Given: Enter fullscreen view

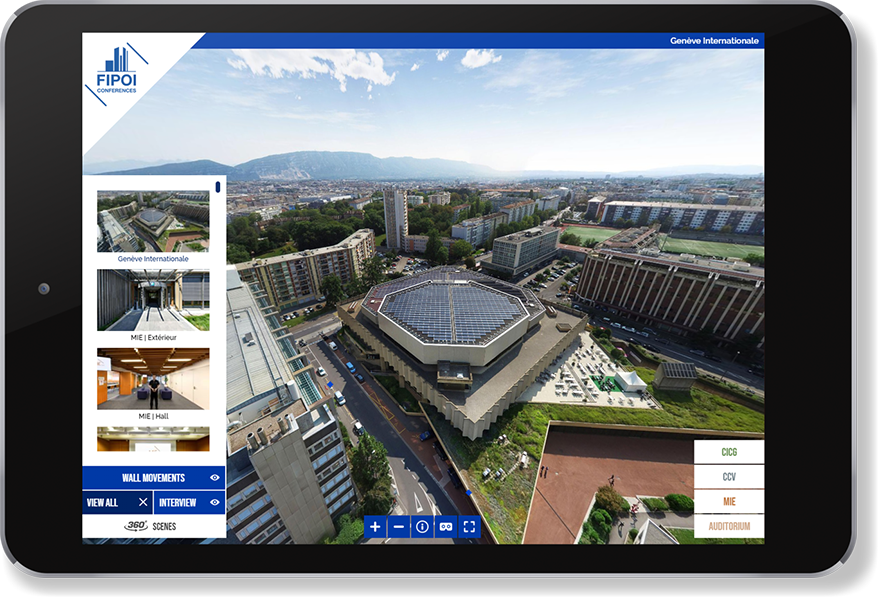Looking at the screenshot, I should click(x=469, y=526).
